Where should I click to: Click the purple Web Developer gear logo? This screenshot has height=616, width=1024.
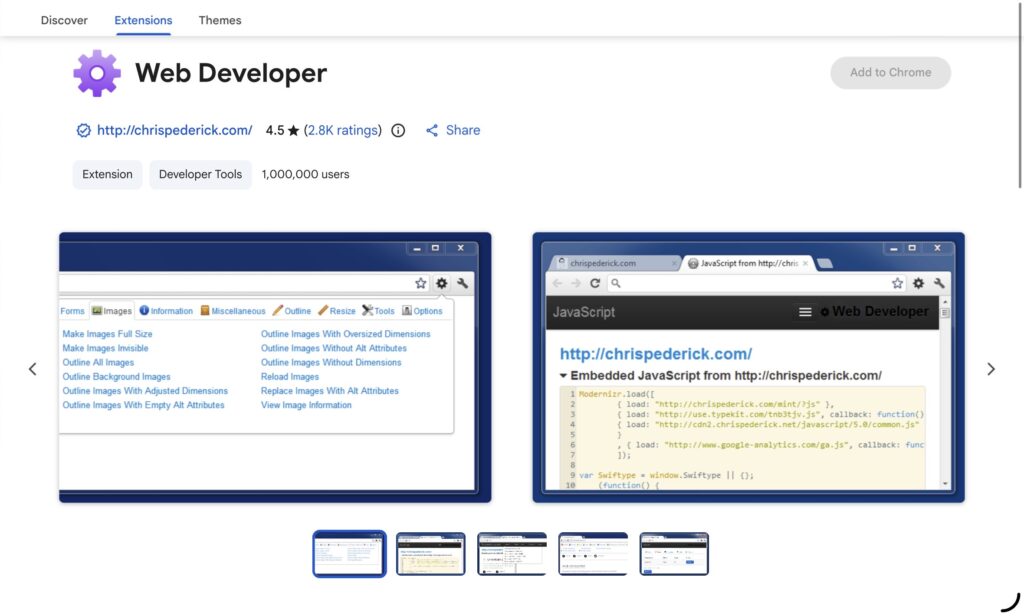pyautogui.click(x=97, y=73)
